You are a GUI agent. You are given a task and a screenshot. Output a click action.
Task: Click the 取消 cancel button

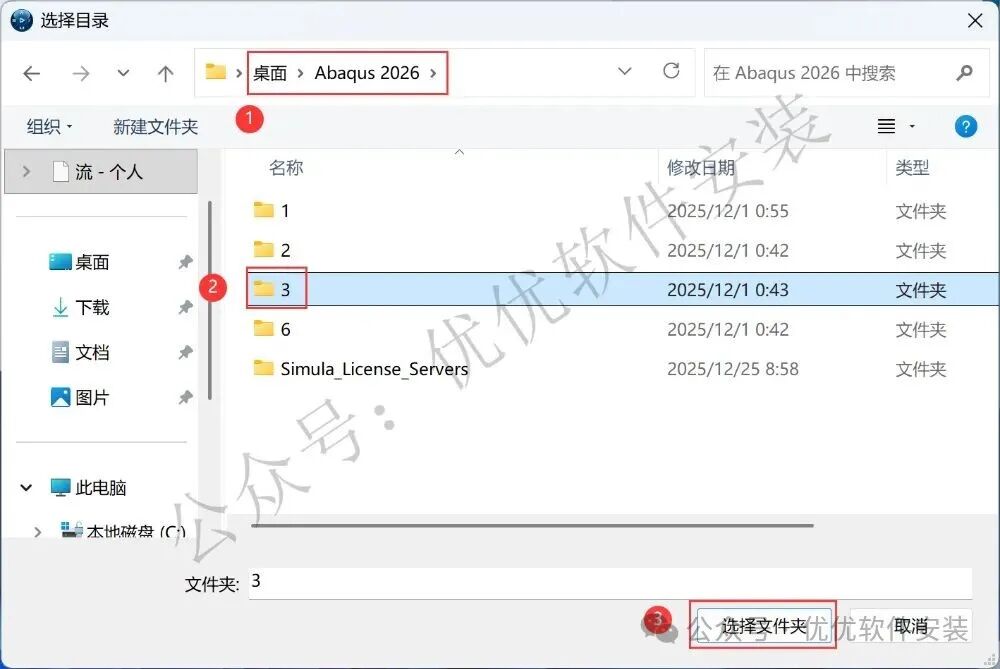click(x=911, y=626)
